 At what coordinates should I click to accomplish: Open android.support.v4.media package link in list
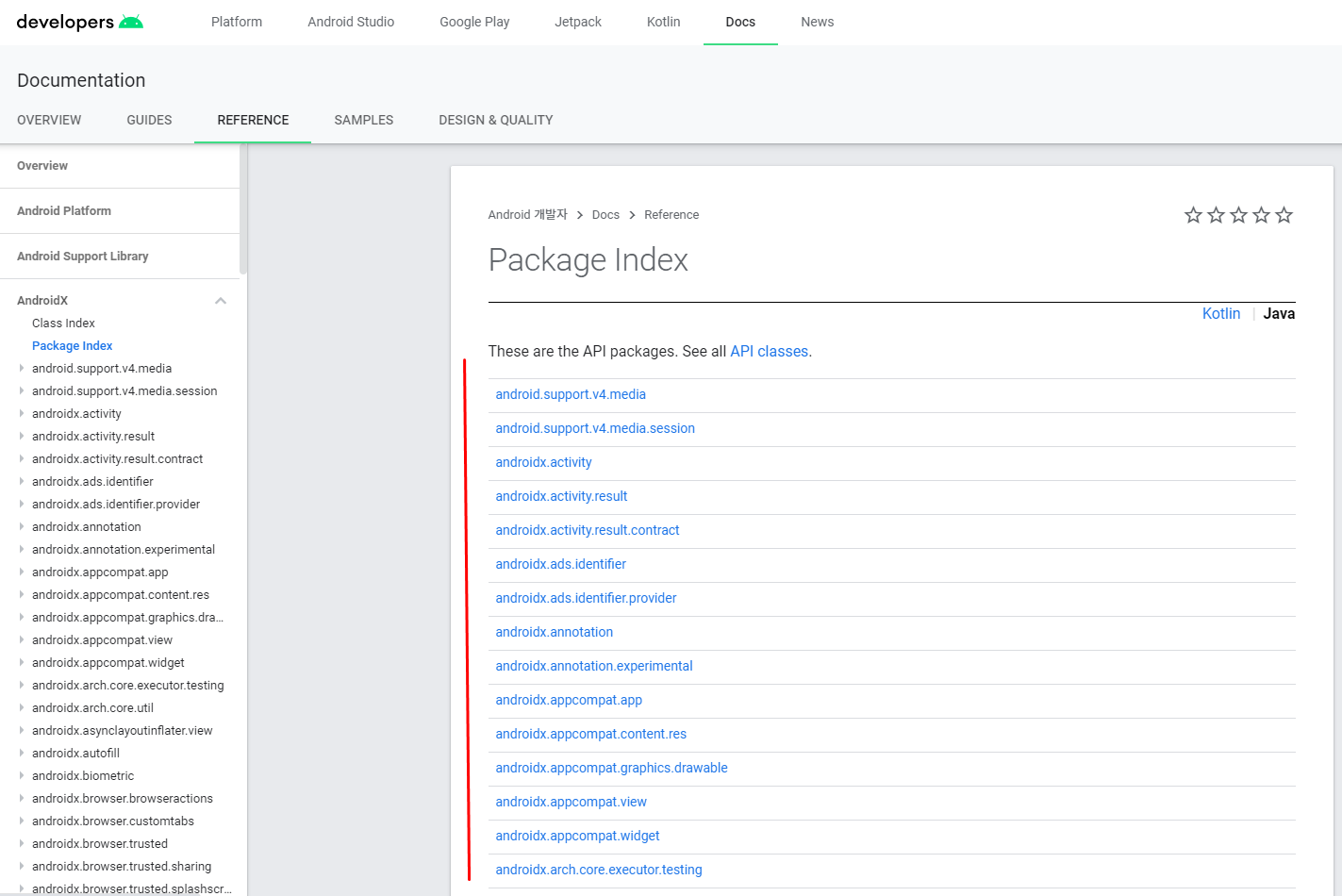click(x=571, y=394)
